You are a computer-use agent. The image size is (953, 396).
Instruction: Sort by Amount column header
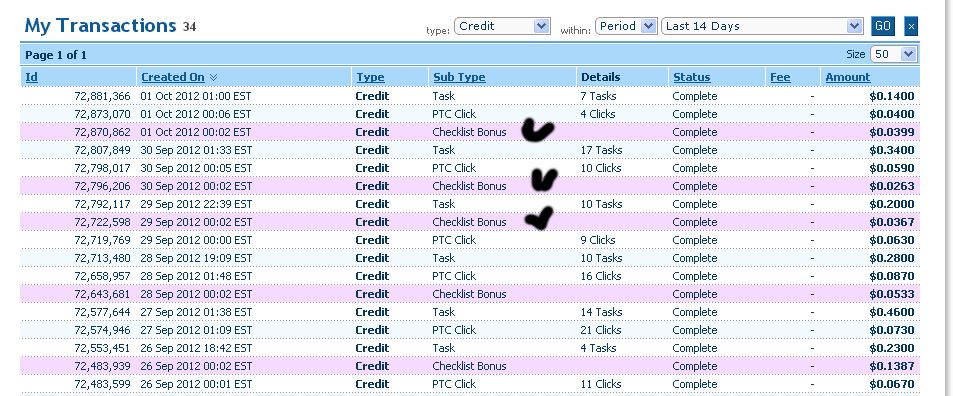pyautogui.click(x=847, y=77)
